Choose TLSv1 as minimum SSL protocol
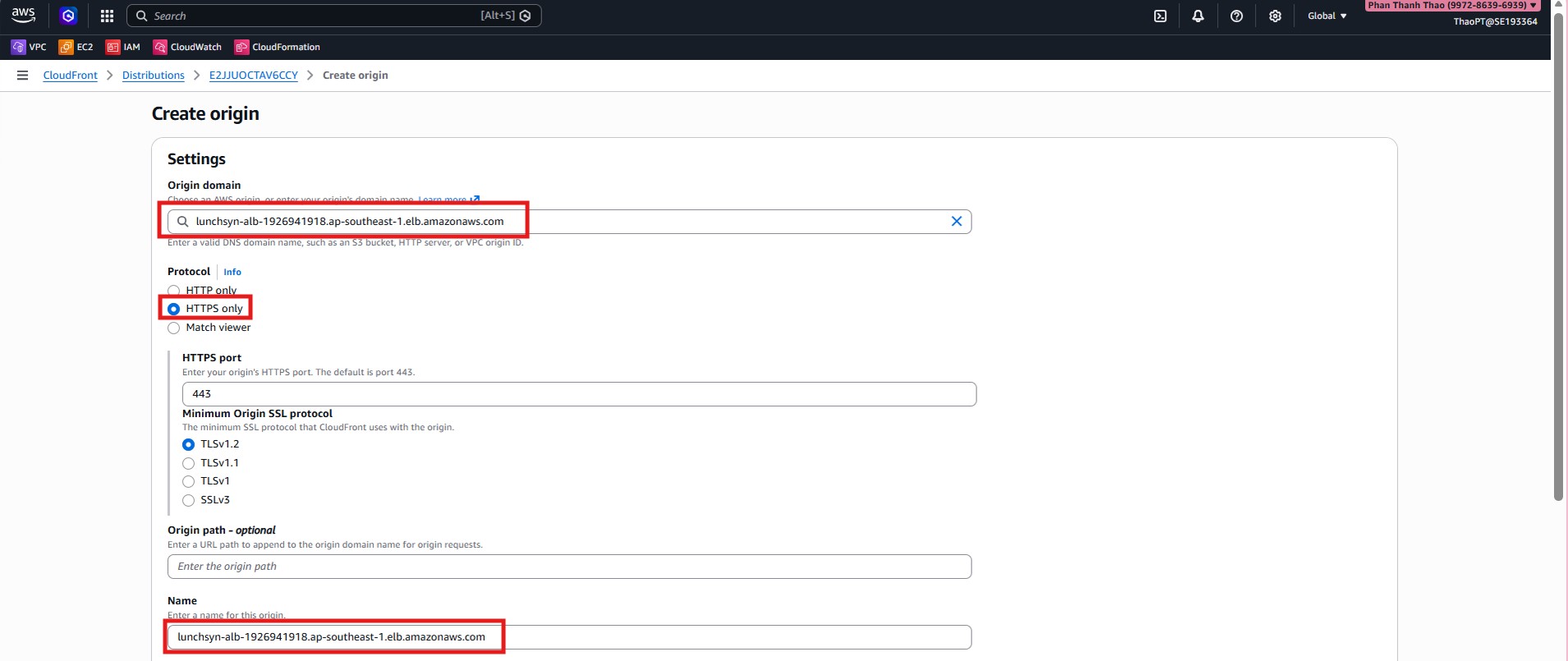The image size is (1568, 661). 188,481
